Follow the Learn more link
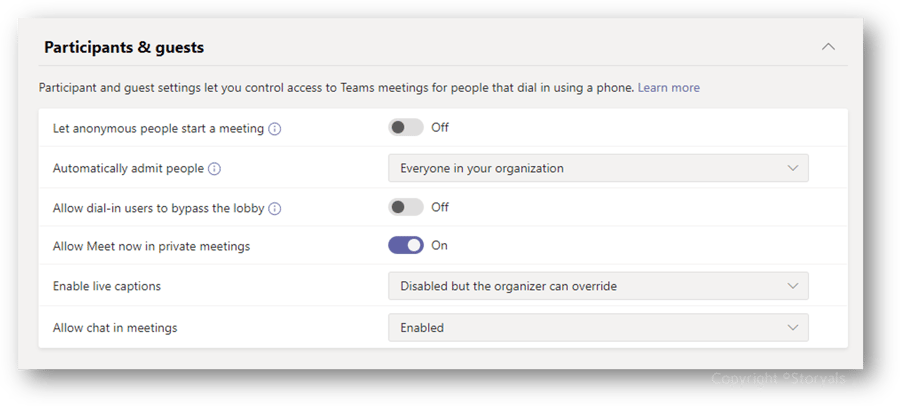Viewport: 900px width, 406px height. pos(669,88)
